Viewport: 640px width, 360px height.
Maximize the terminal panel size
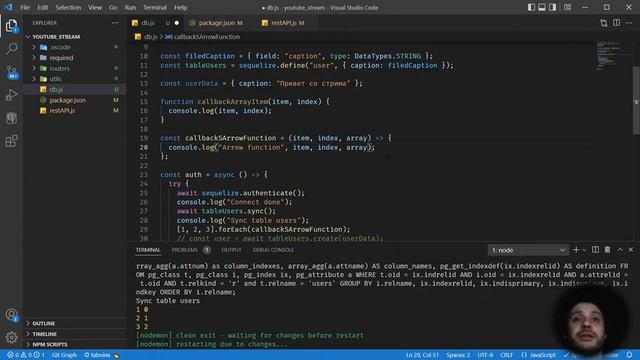point(620,250)
